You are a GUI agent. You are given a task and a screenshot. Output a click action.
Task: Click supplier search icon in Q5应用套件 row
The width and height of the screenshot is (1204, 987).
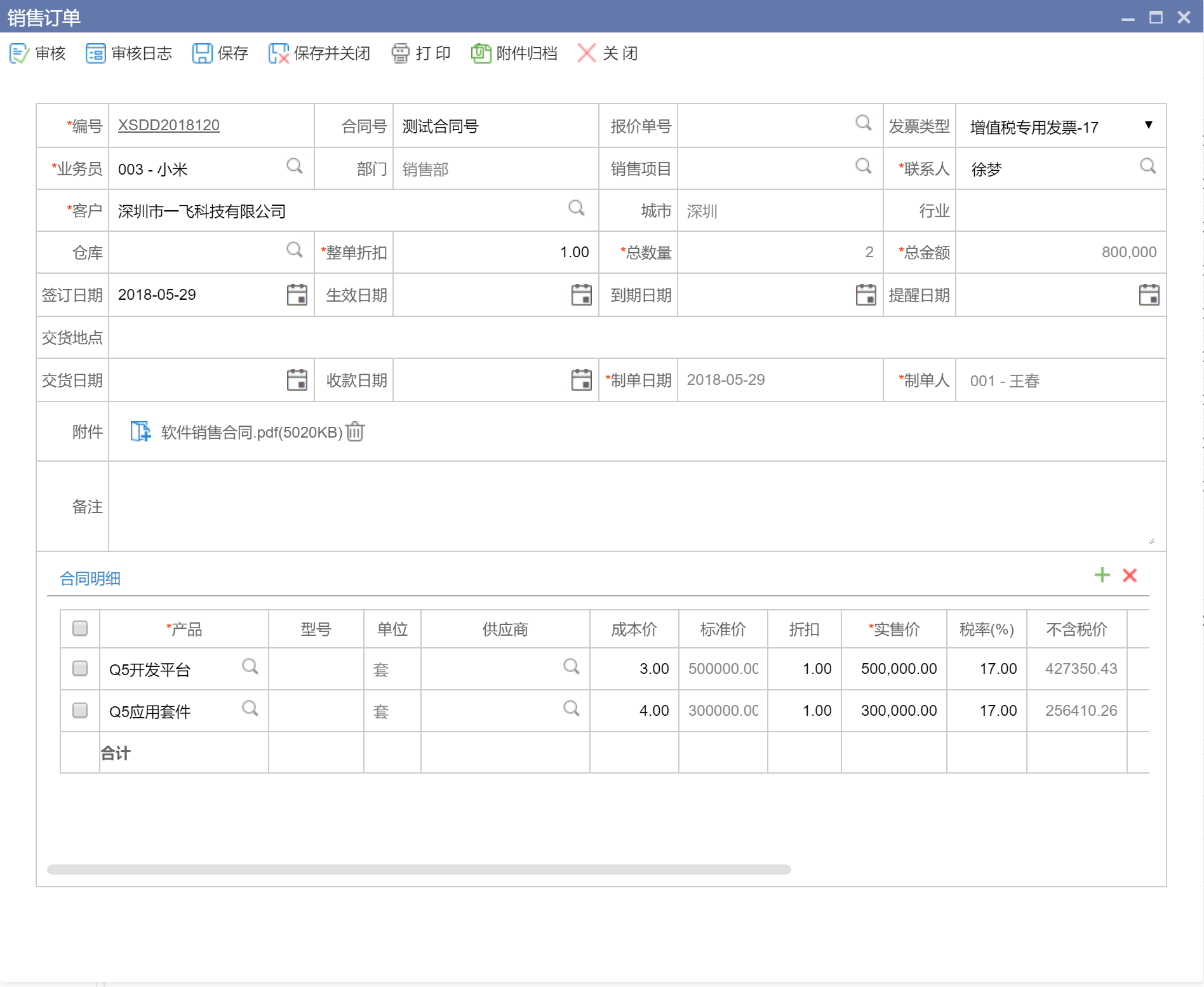click(571, 708)
